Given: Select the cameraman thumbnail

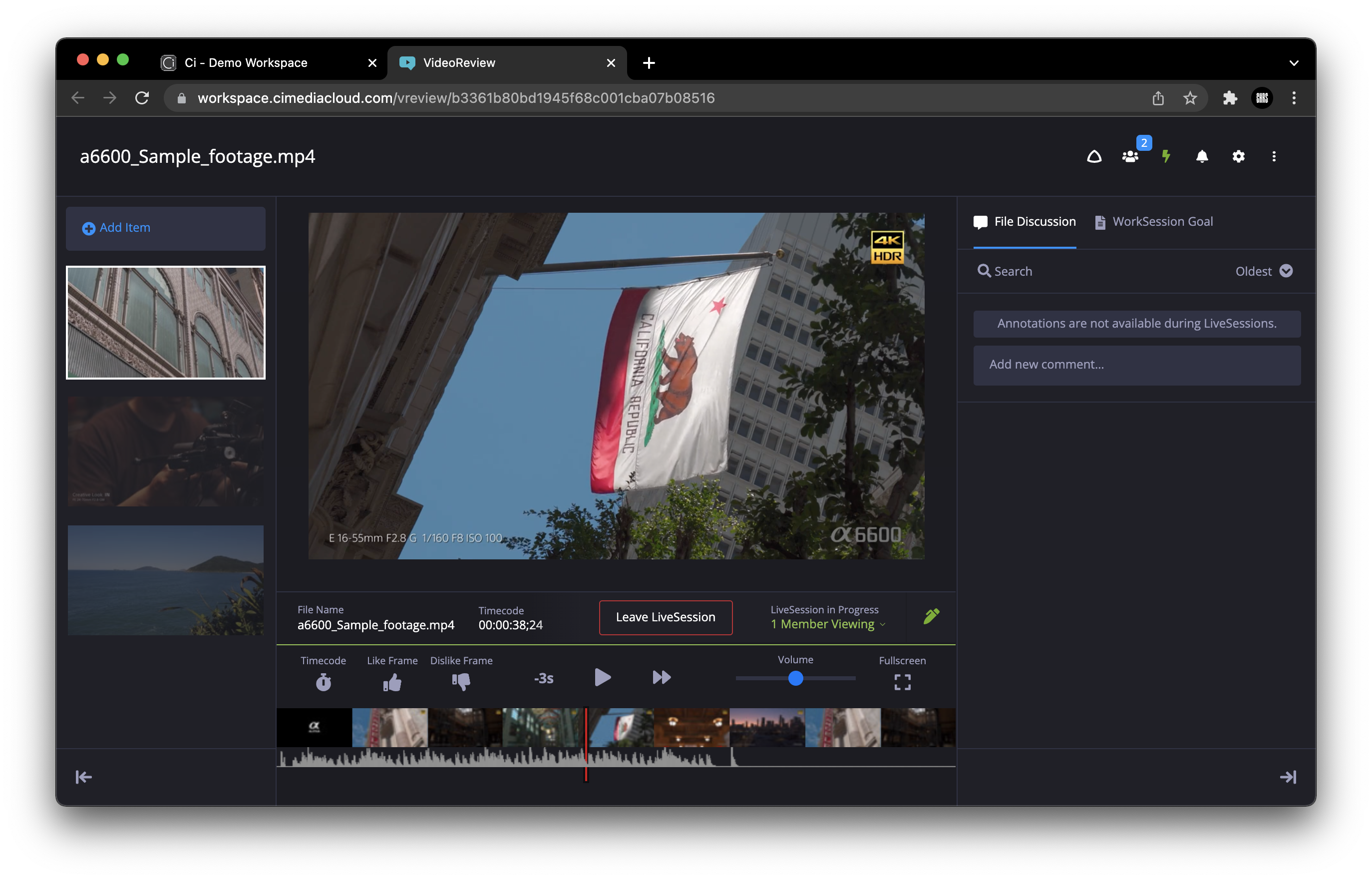Looking at the screenshot, I should pyautogui.click(x=166, y=451).
